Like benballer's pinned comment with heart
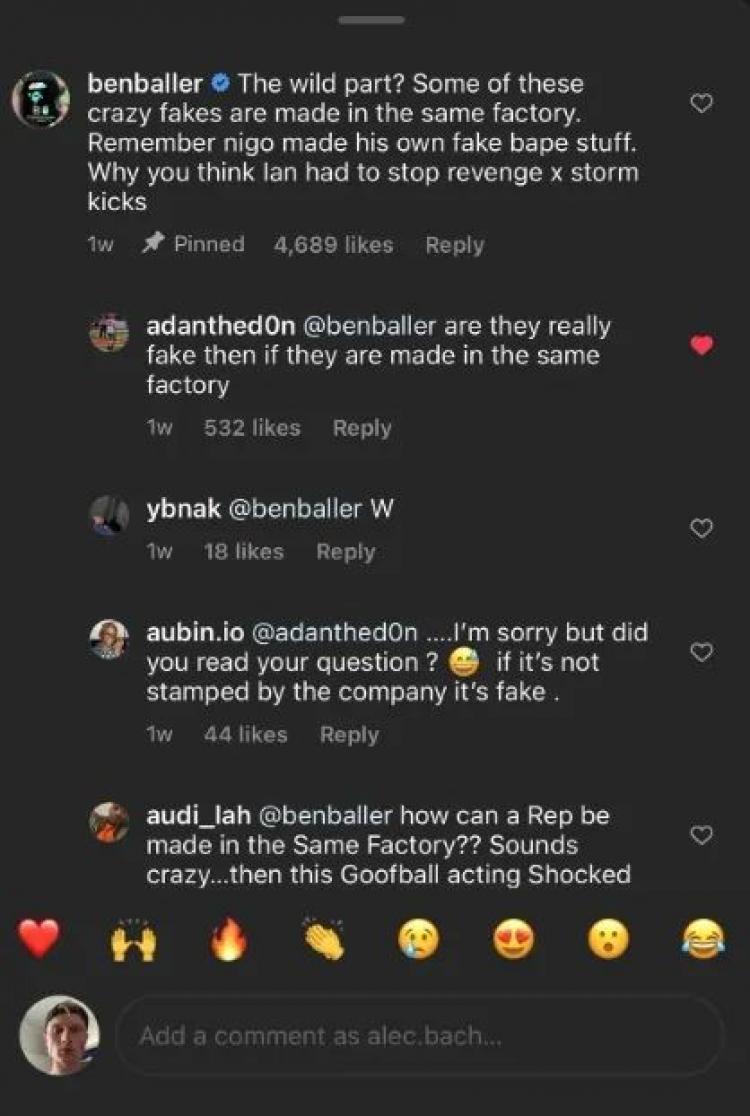Image resolution: width=750 pixels, height=1116 pixels. click(x=702, y=104)
